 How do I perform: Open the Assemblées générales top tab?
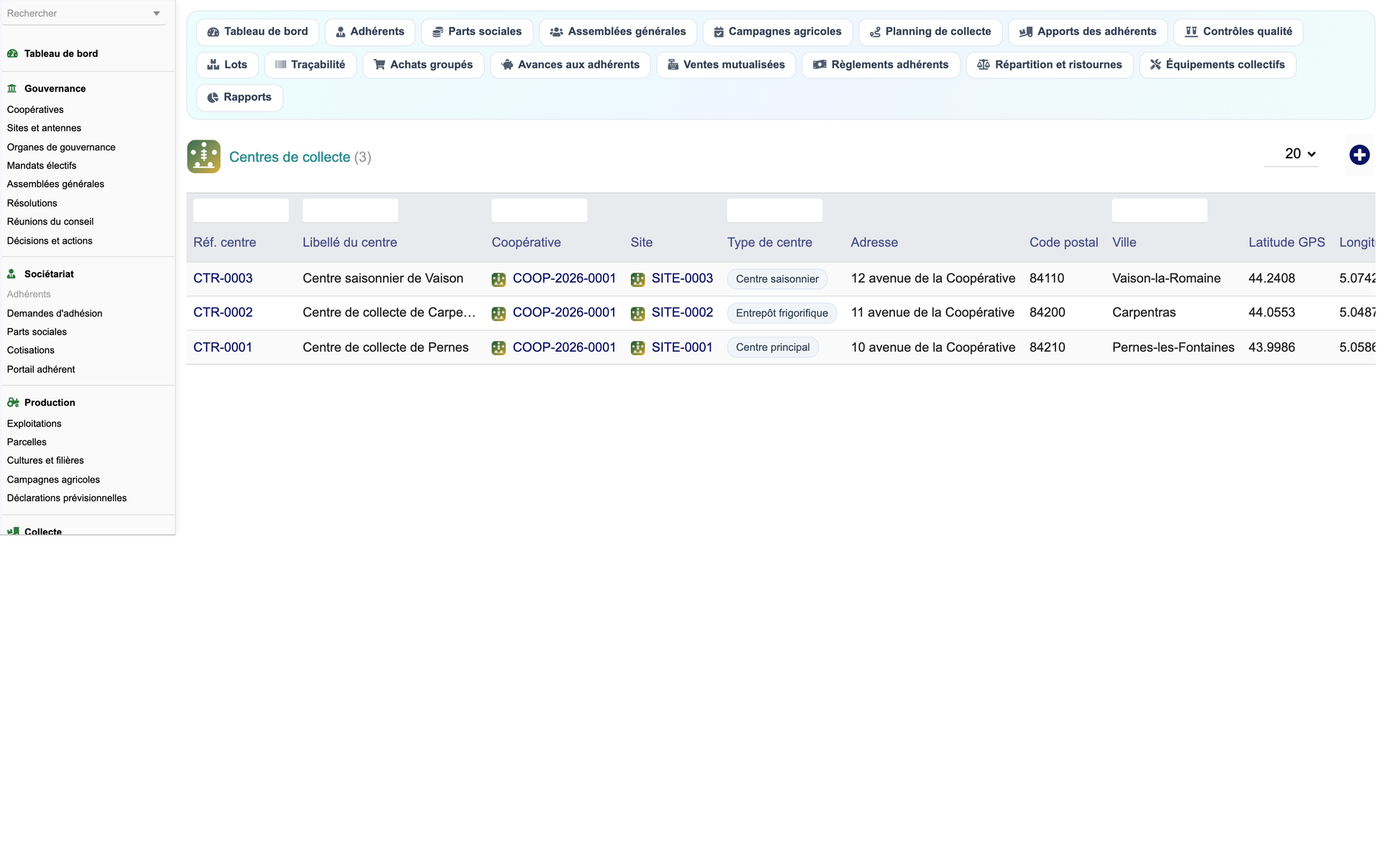coord(618,32)
